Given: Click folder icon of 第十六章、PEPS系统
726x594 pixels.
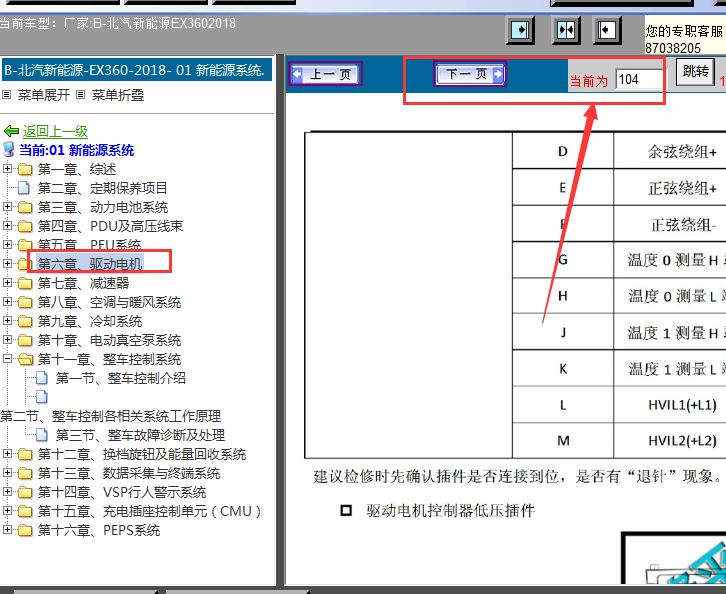Looking at the screenshot, I should click(x=25, y=530).
